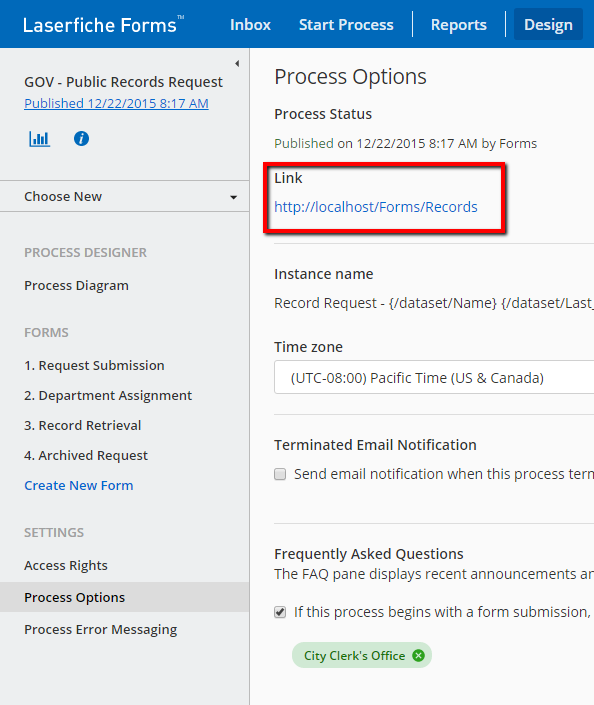Select the Design tab

pos(548,24)
